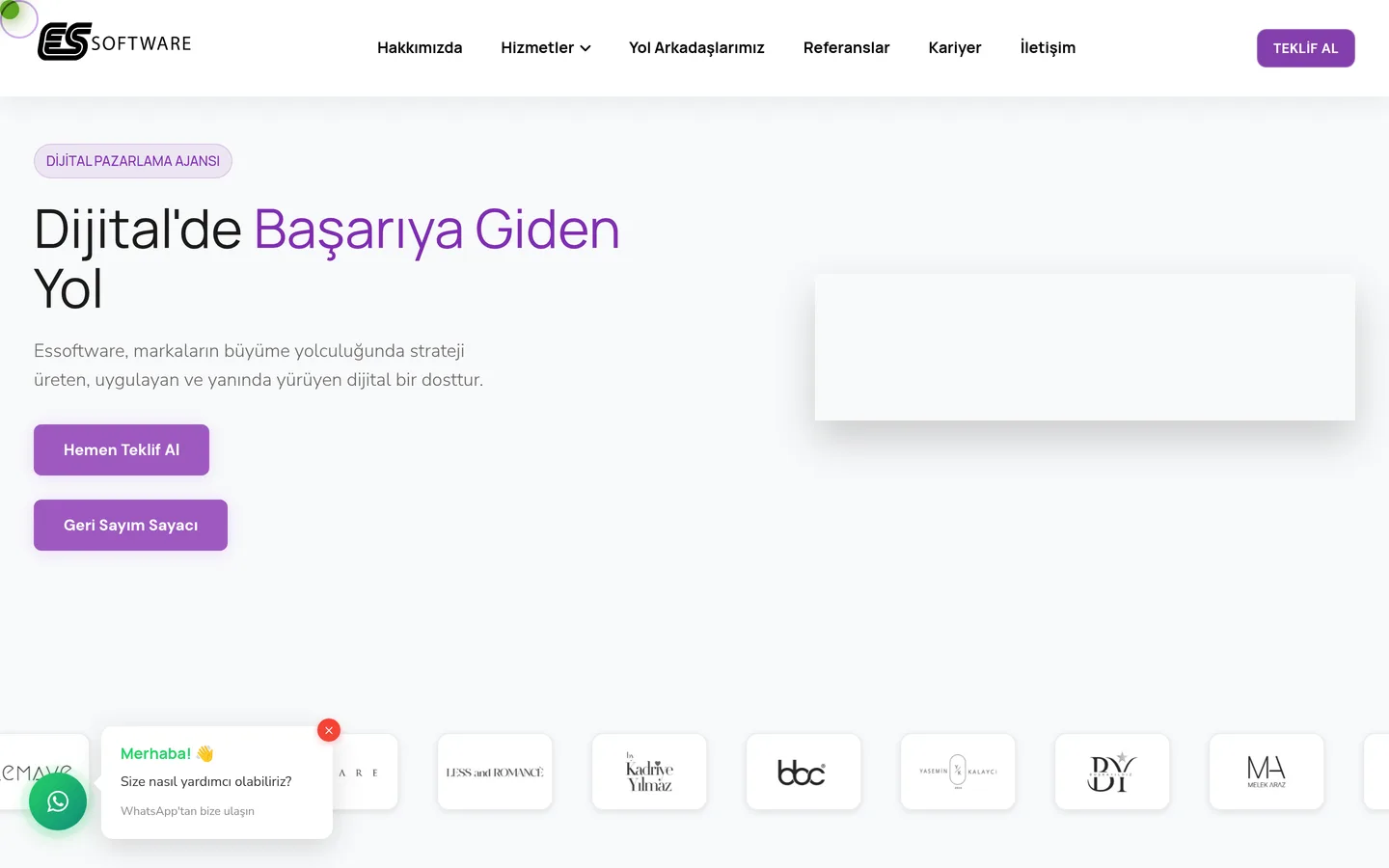Click the paragraph starting with "Essoftware, markaların"
The width and height of the screenshot is (1389, 868).
259,365
